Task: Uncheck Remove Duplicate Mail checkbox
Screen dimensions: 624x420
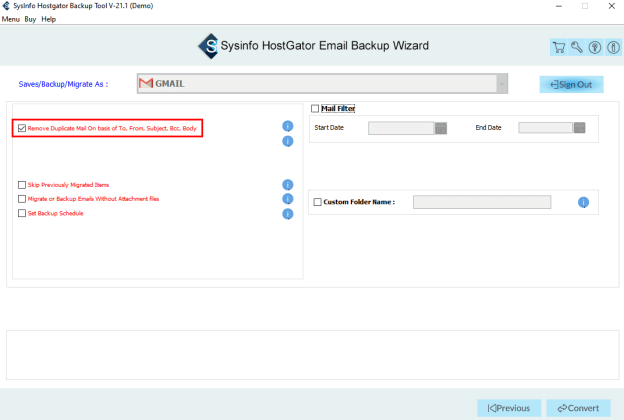Action: pos(22,128)
